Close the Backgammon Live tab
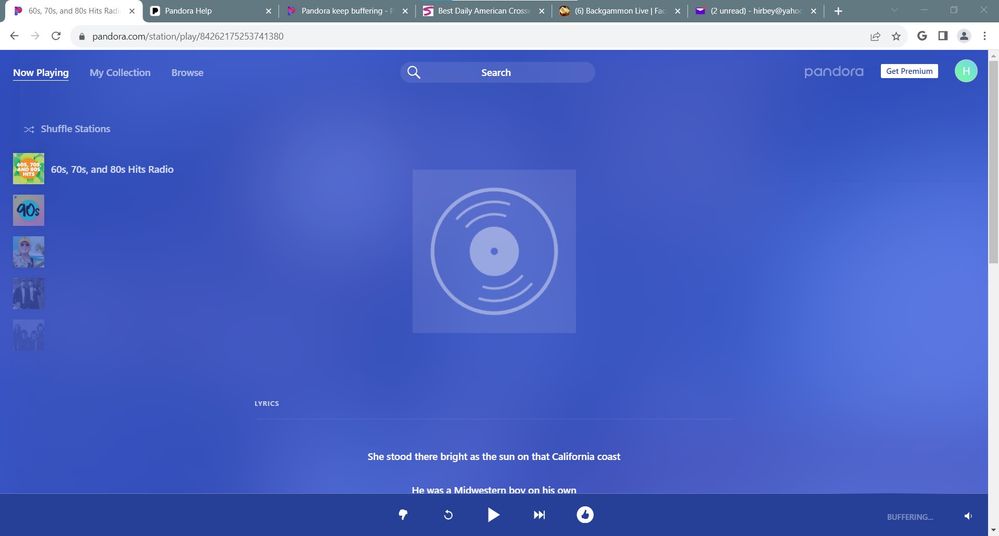 click(x=677, y=11)
